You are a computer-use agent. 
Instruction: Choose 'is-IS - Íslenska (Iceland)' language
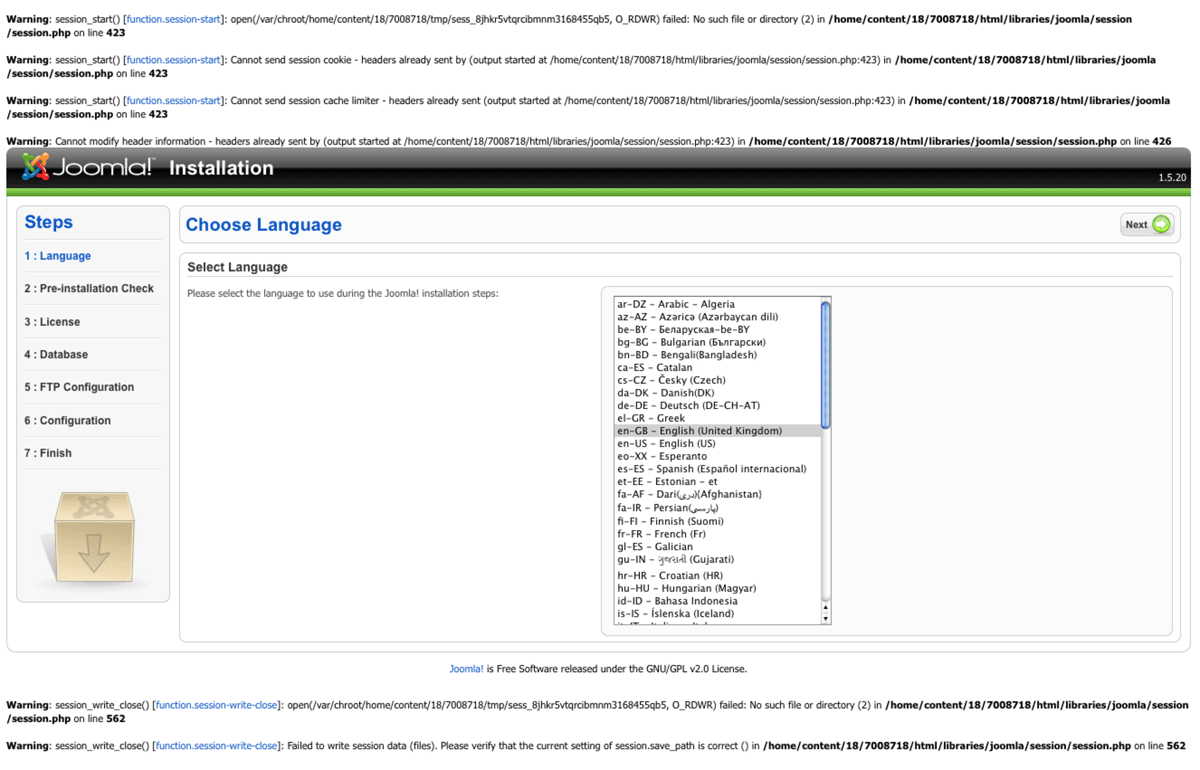[x=717, y=614]
